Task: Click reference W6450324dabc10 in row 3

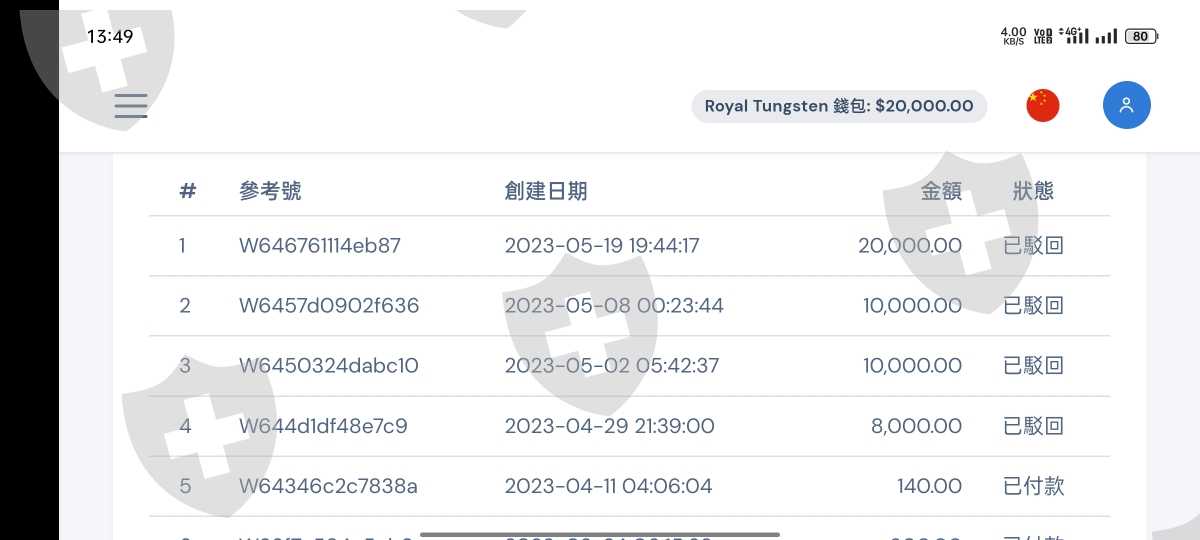Action: [328, 366]
